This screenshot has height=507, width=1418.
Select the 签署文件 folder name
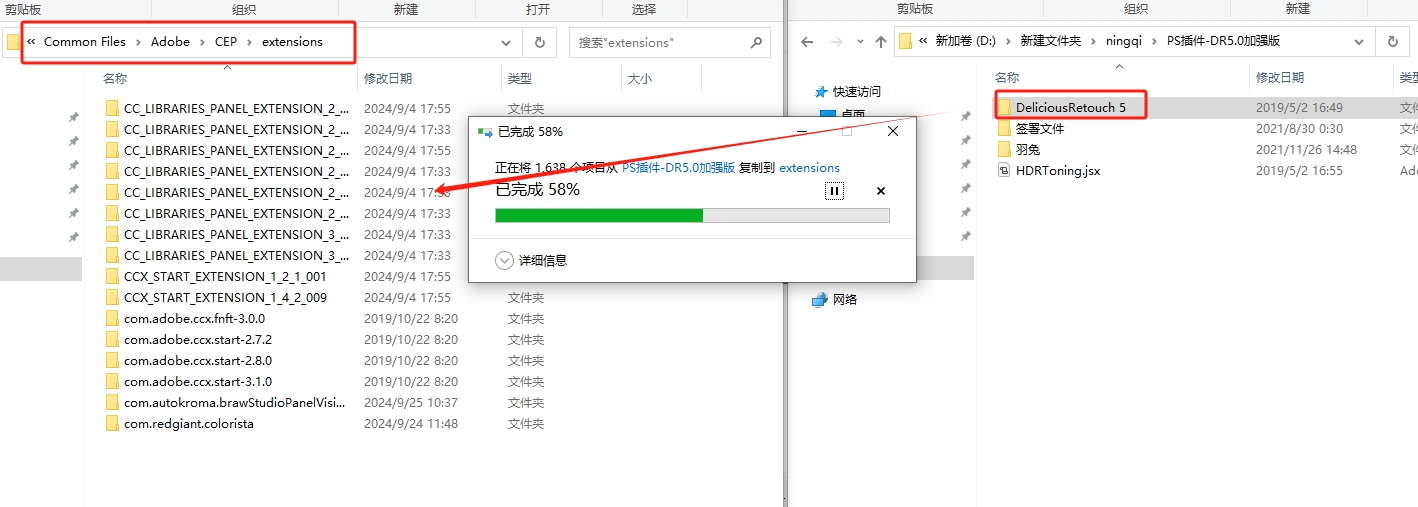(x=1040, y=128)
